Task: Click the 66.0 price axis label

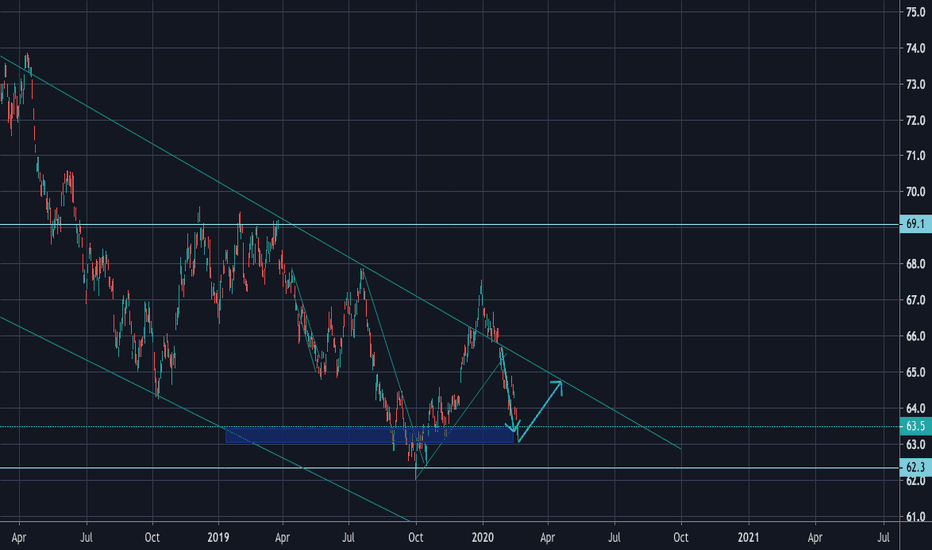Action: pos(915,336)
